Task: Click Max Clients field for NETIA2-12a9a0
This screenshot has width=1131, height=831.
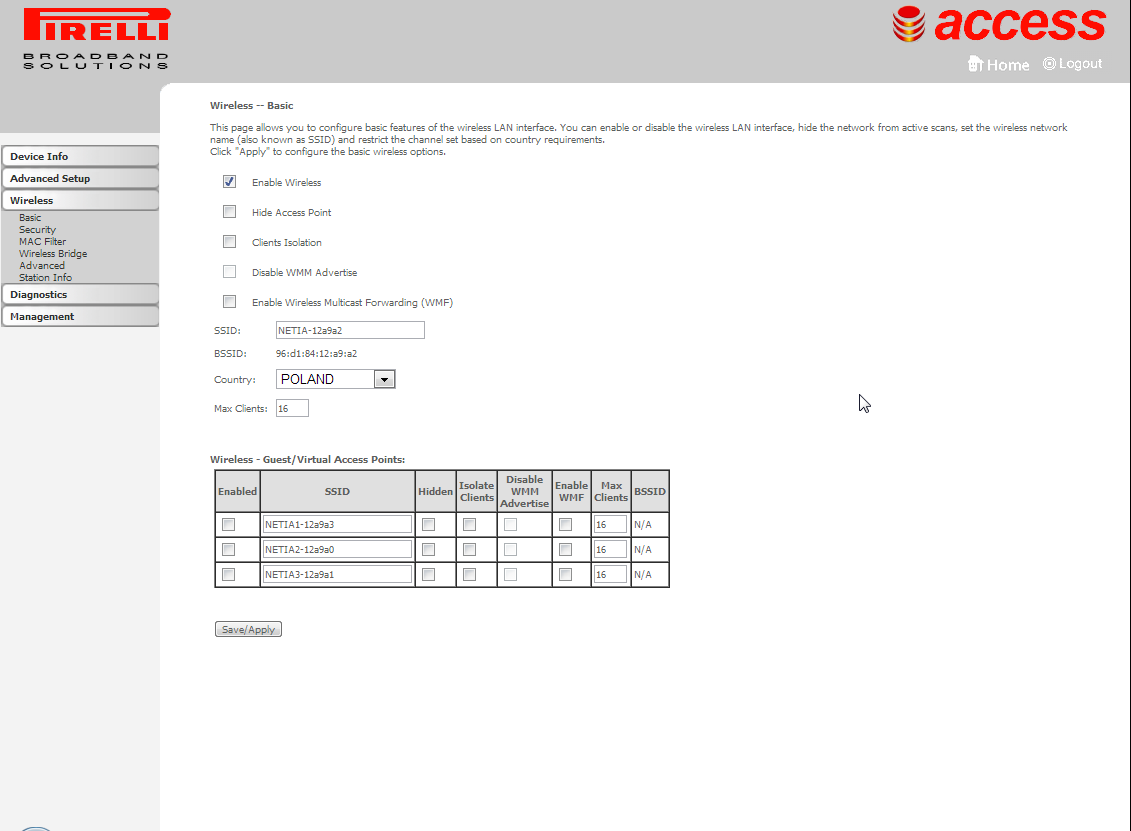Action: pos(610,550)
